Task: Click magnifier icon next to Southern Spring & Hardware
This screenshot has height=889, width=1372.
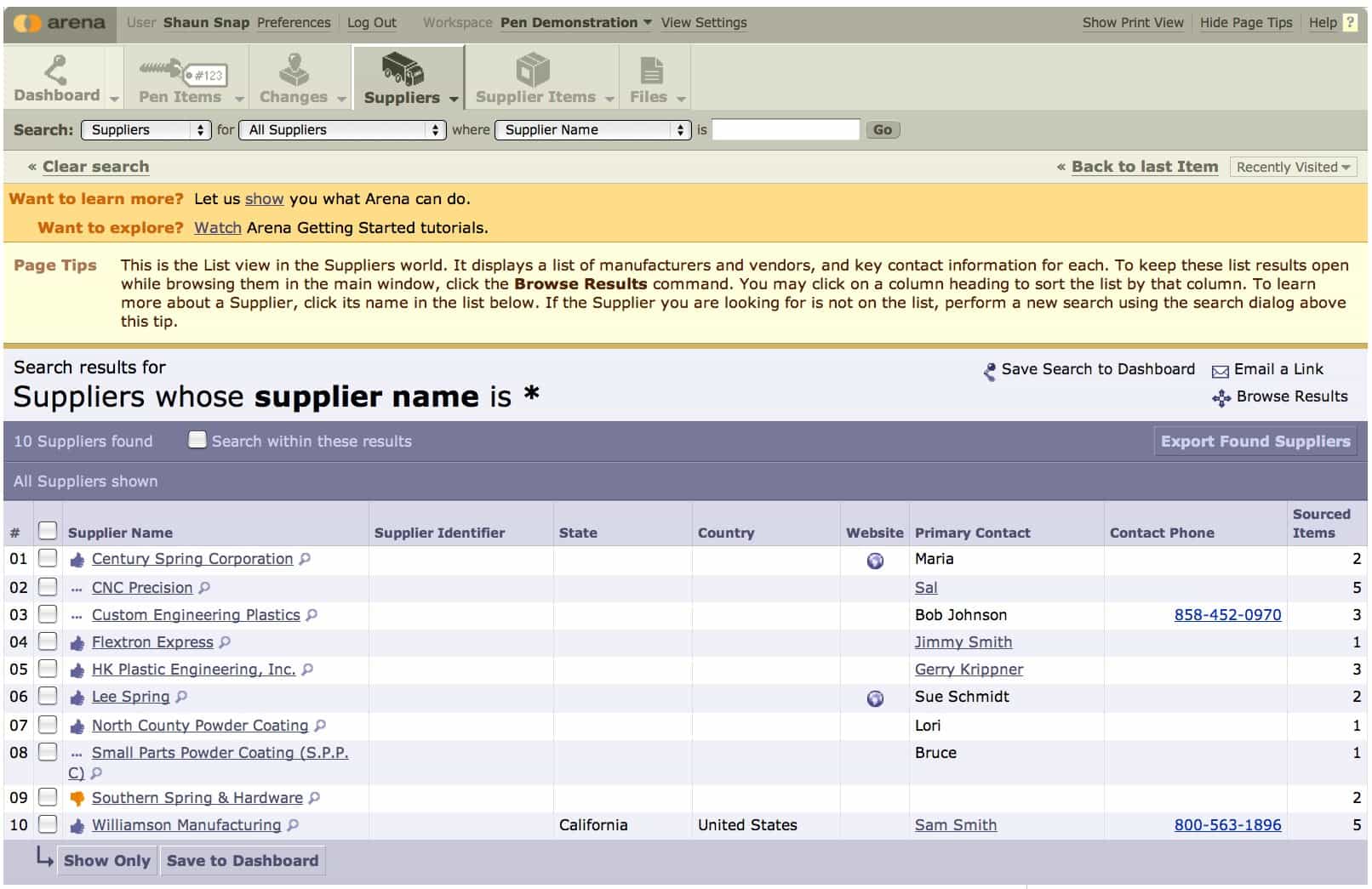Action: click(x=314, y=798)
